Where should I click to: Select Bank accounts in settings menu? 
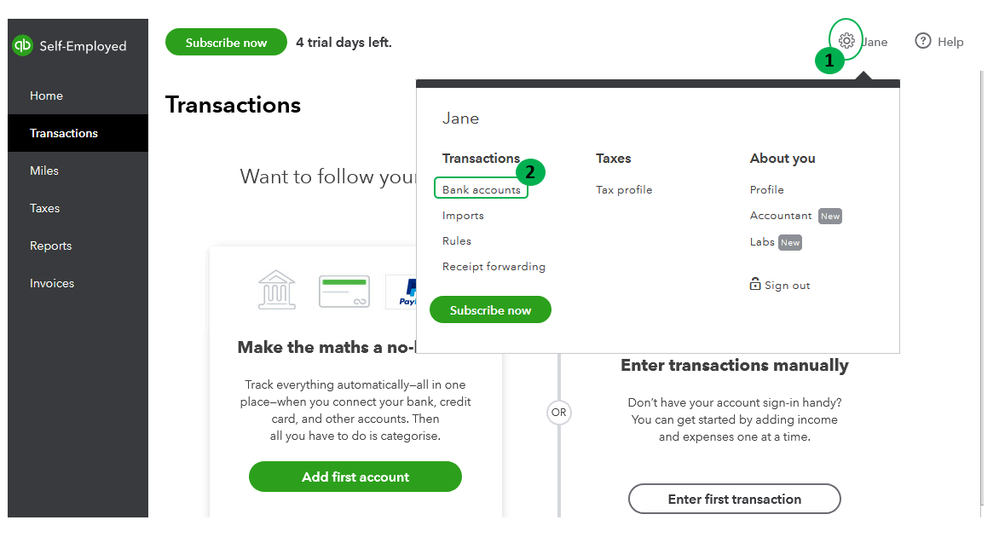(481, 190)
